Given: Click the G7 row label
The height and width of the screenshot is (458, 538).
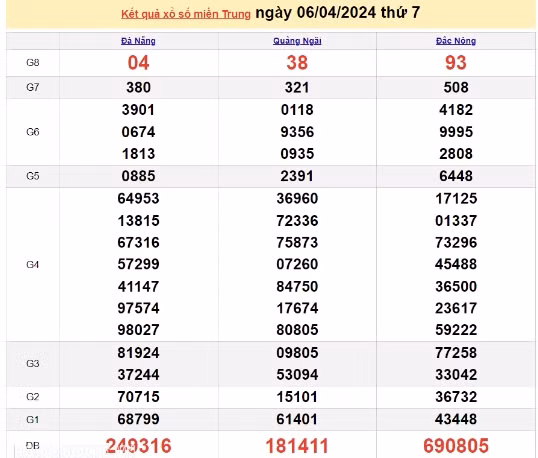Looking at the screenshot, I should pos(33,87).
